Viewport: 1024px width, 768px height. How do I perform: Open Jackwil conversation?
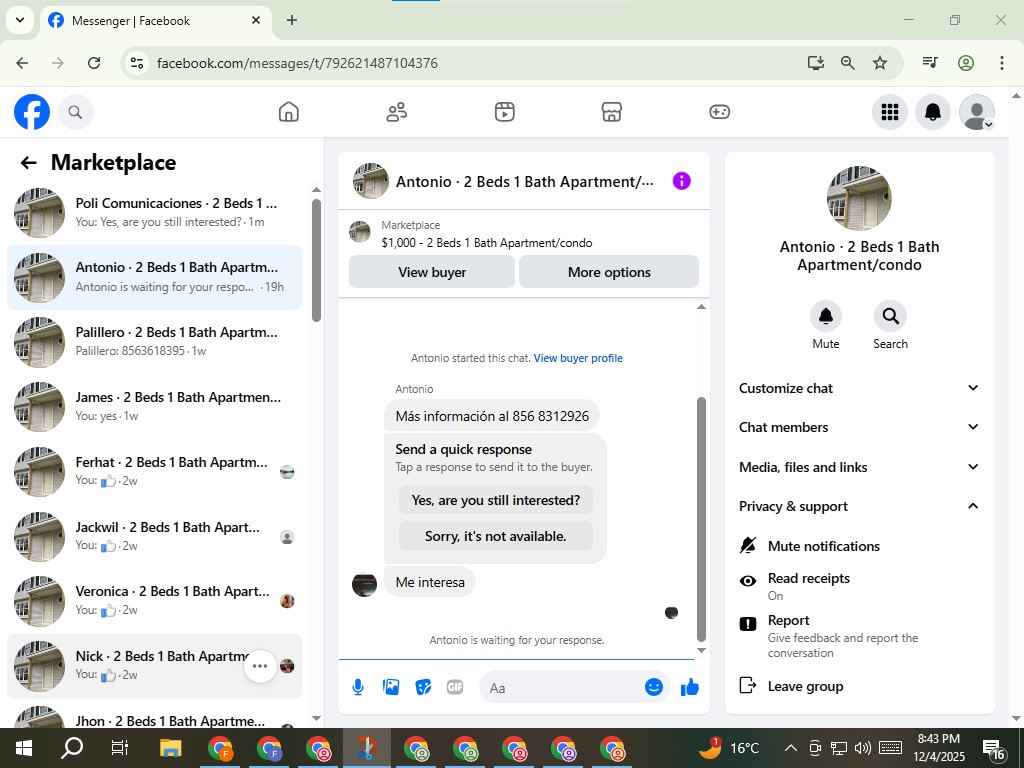(154, 536)
